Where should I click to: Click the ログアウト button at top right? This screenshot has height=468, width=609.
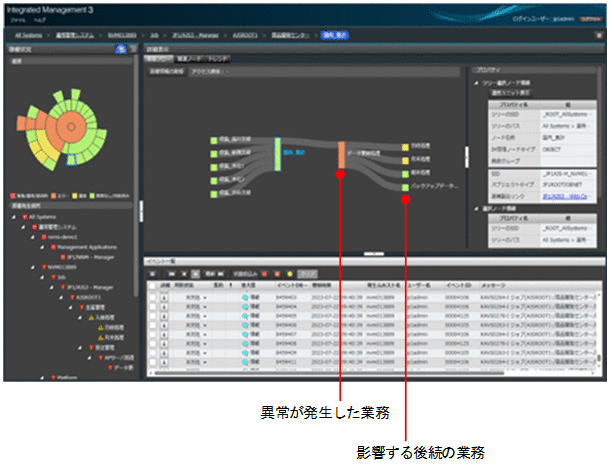pos(589,19)
